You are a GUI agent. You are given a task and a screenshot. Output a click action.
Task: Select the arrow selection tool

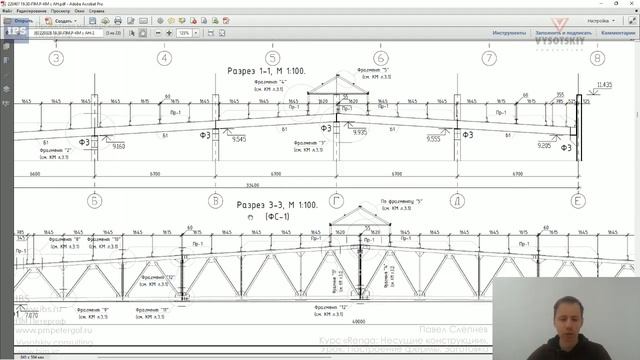tap(131, 33)
